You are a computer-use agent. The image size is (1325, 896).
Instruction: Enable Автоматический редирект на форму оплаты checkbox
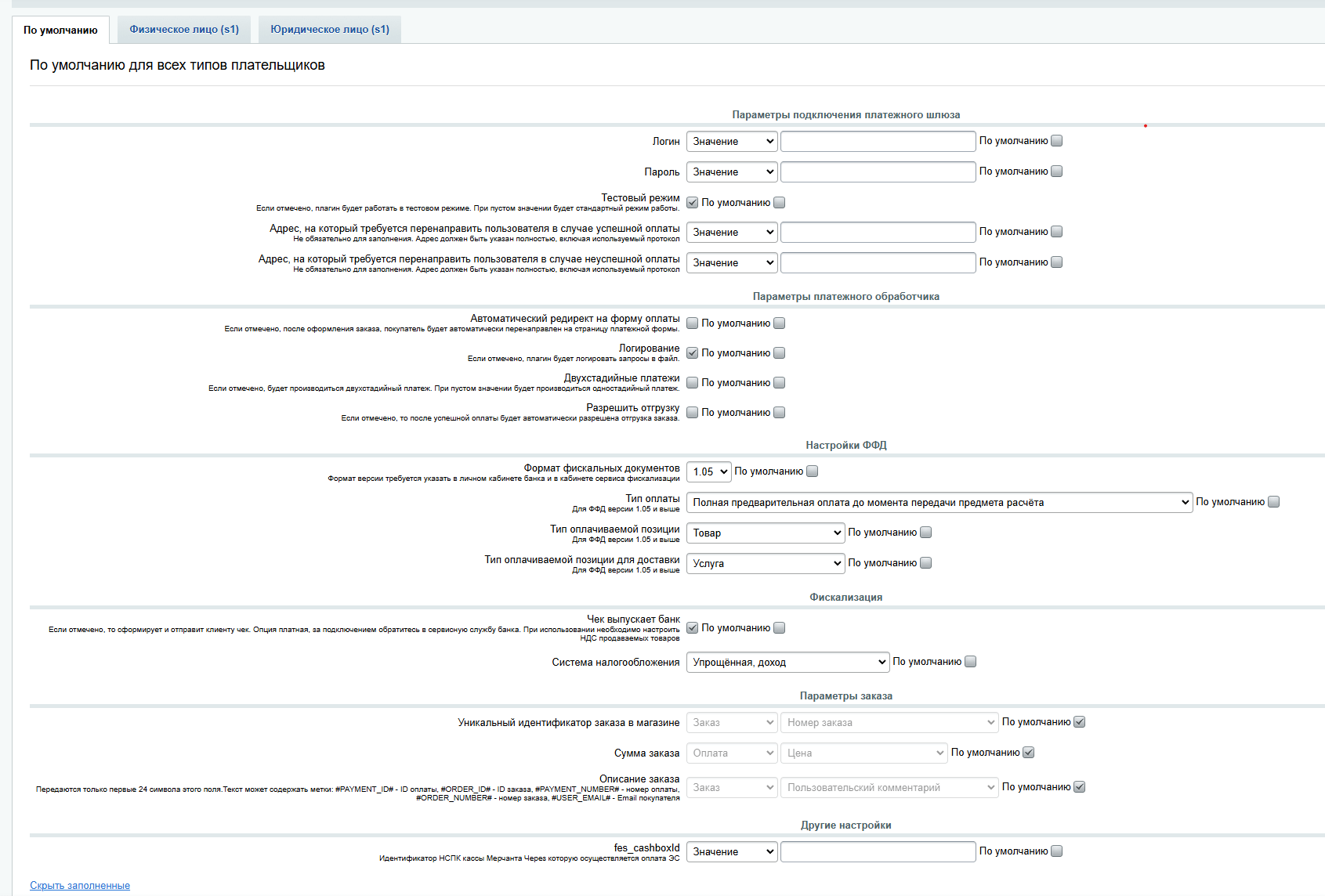(693, 323)
